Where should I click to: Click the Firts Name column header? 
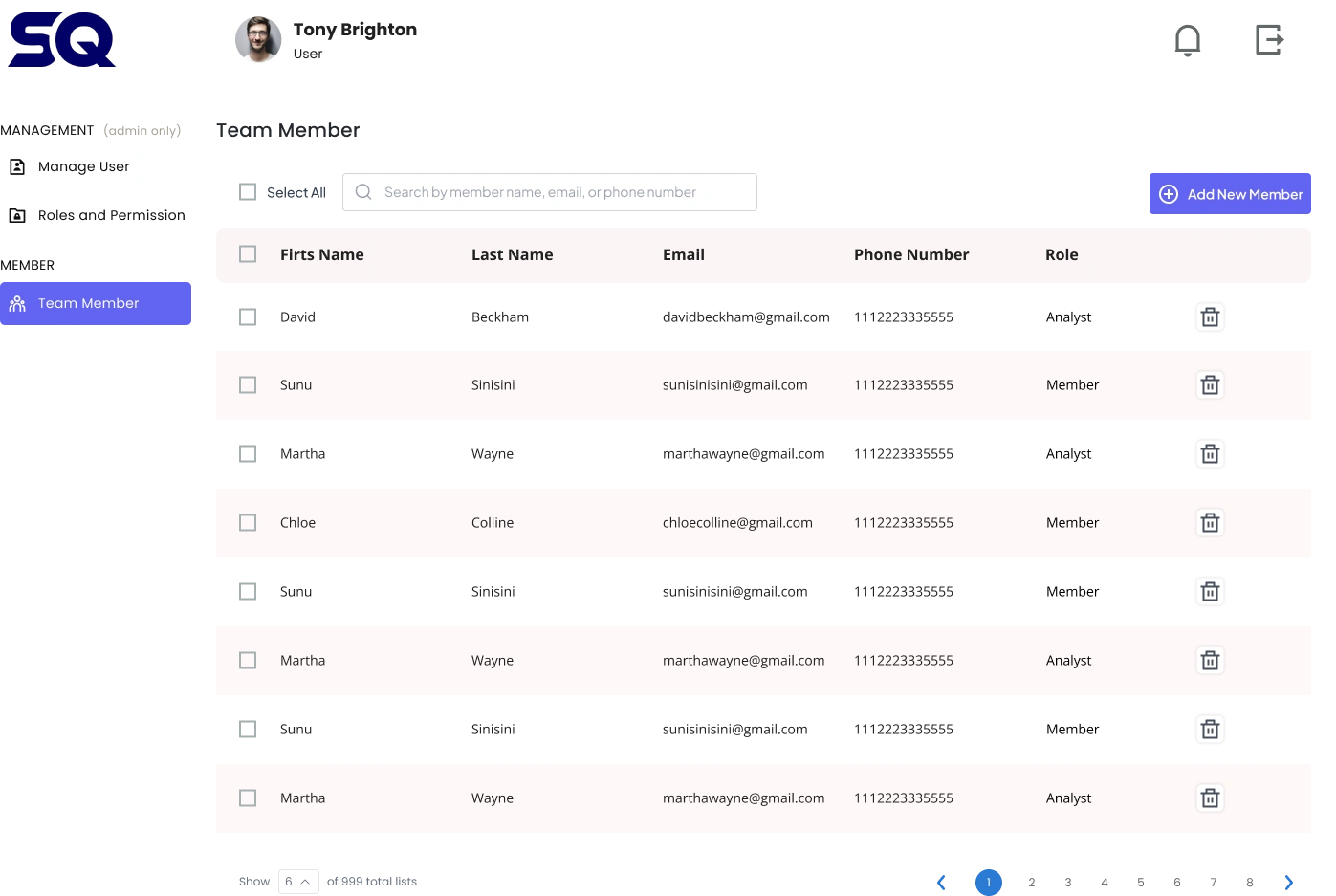(322, 254)
